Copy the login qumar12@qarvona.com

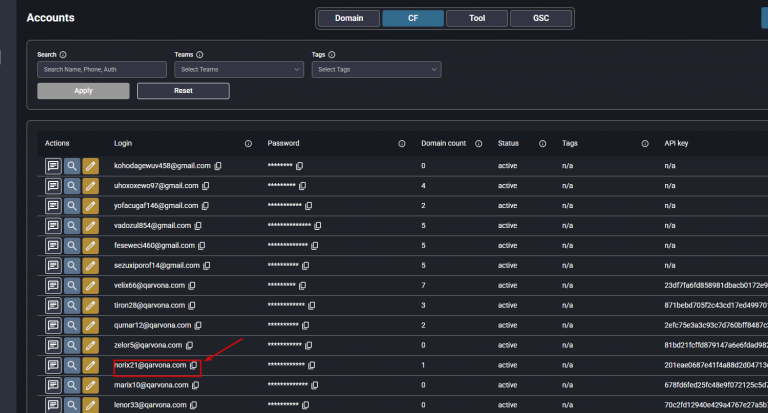pos(198,325)
